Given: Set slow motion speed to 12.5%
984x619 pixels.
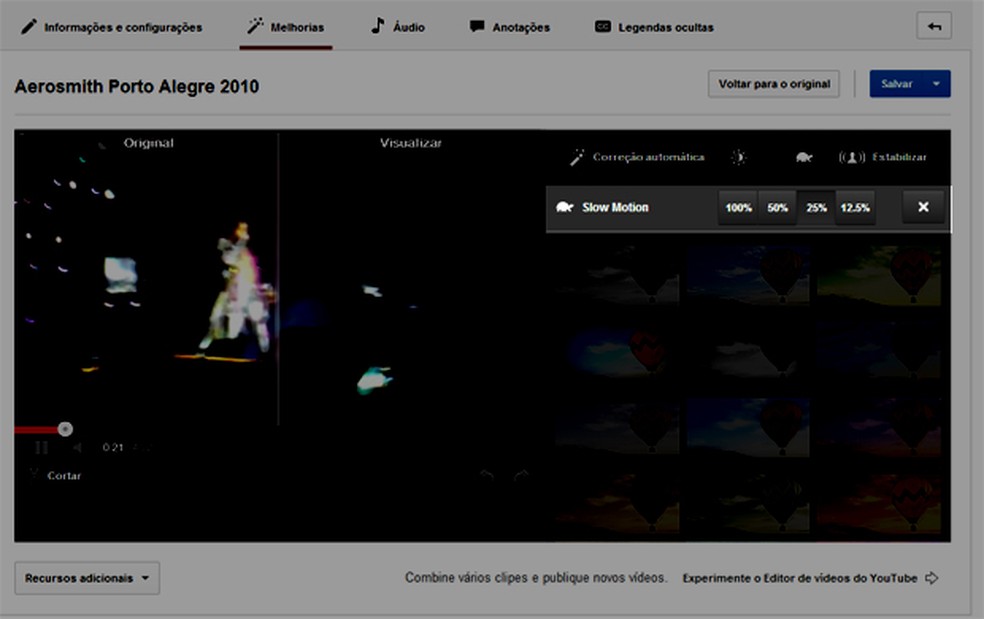Looking at the screenshot, I should click(855, 208).
